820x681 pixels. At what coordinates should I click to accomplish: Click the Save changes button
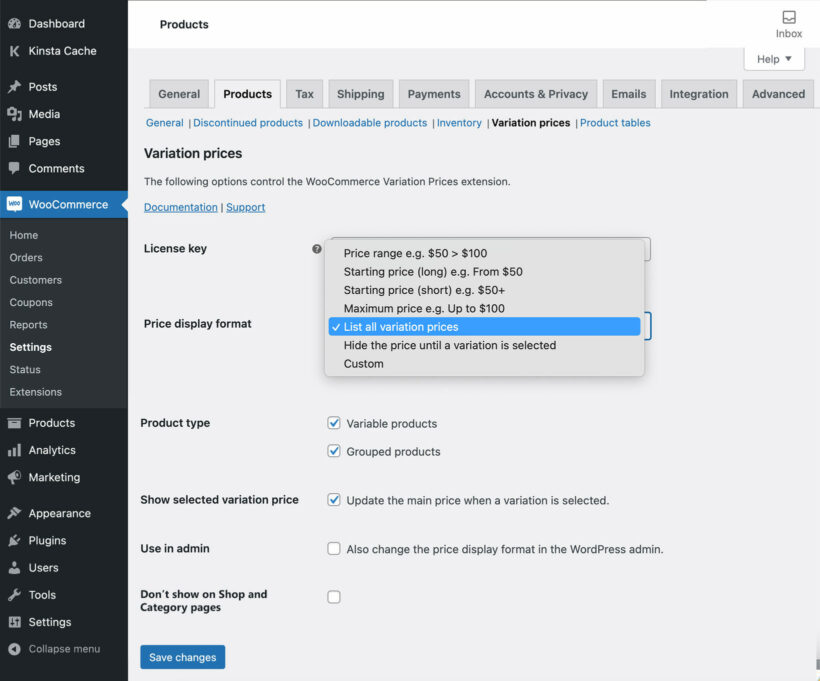pos(182,657)
